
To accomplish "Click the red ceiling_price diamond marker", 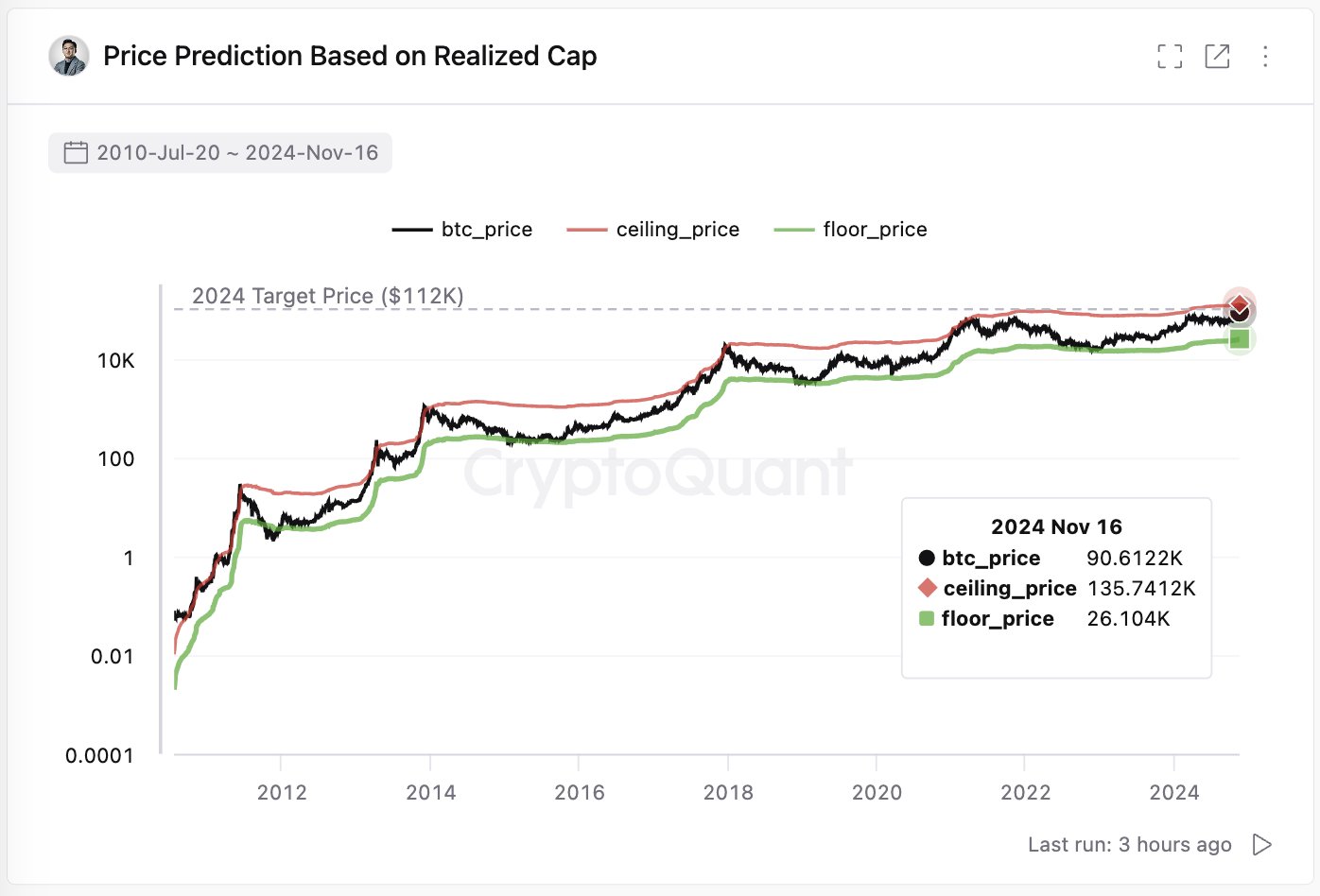I will pyautogui.click(x=1239, y=302).
